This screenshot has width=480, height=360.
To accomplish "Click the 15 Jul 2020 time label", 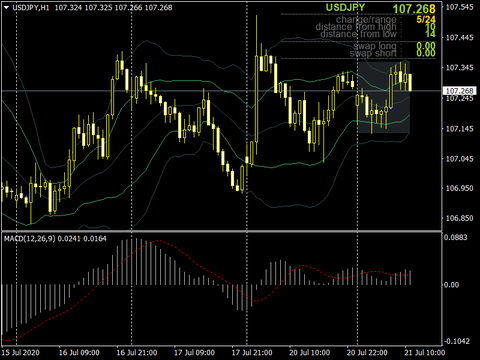I will pyautogui.click(x=21, y=353).
